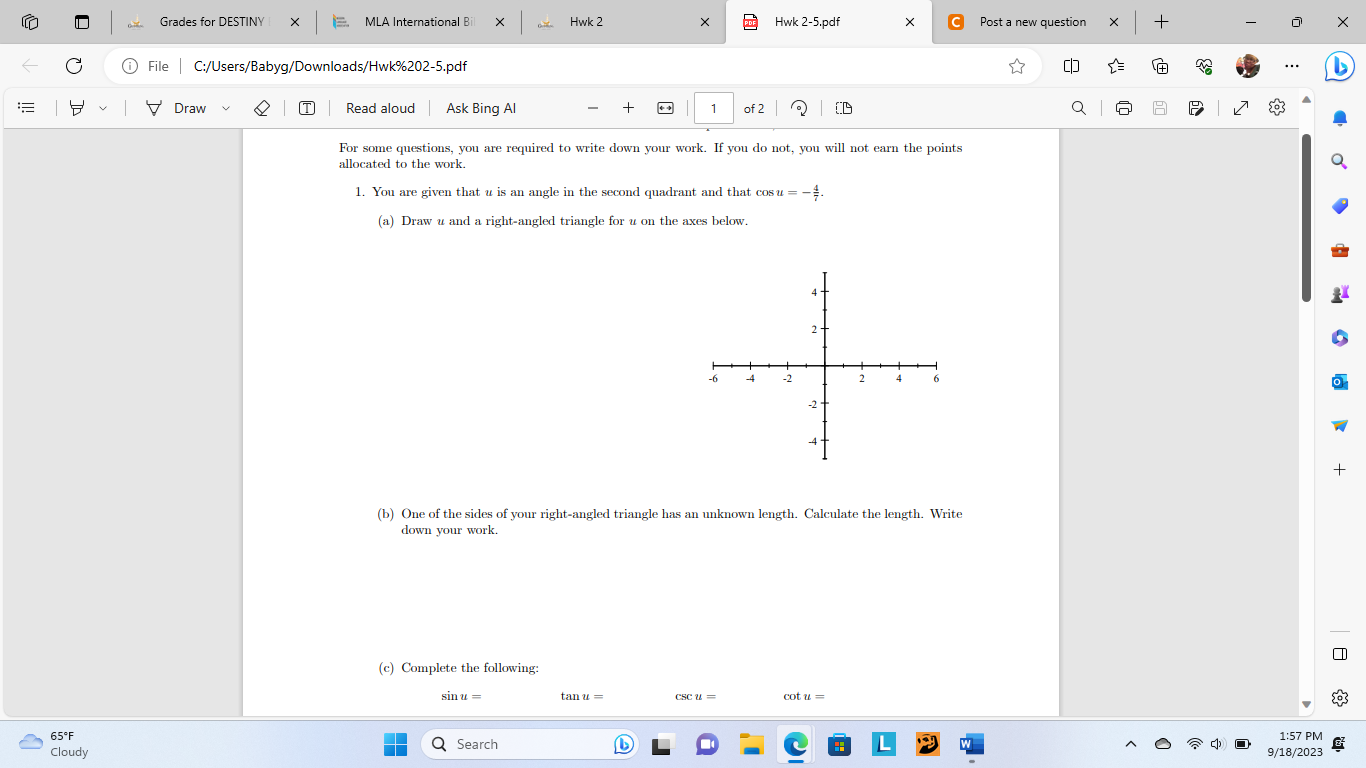Open sidebar notifications bell

1340,117
